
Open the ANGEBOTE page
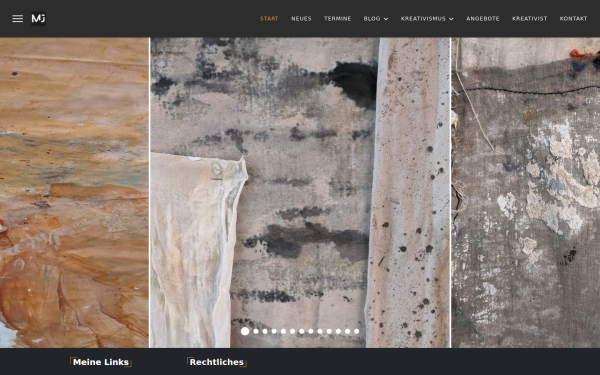click(483, 19)
